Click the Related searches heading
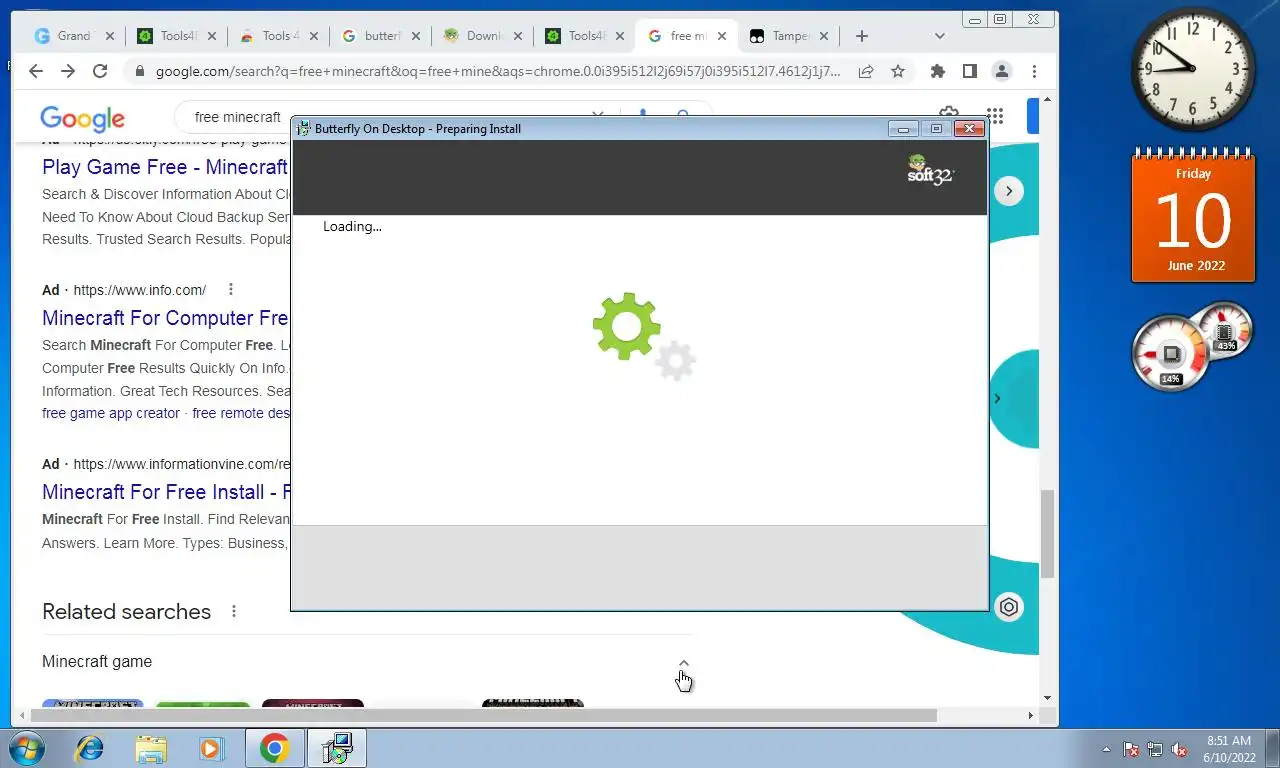The height and width of the screenshot is (768, 1280). click(x=127, y=611)
